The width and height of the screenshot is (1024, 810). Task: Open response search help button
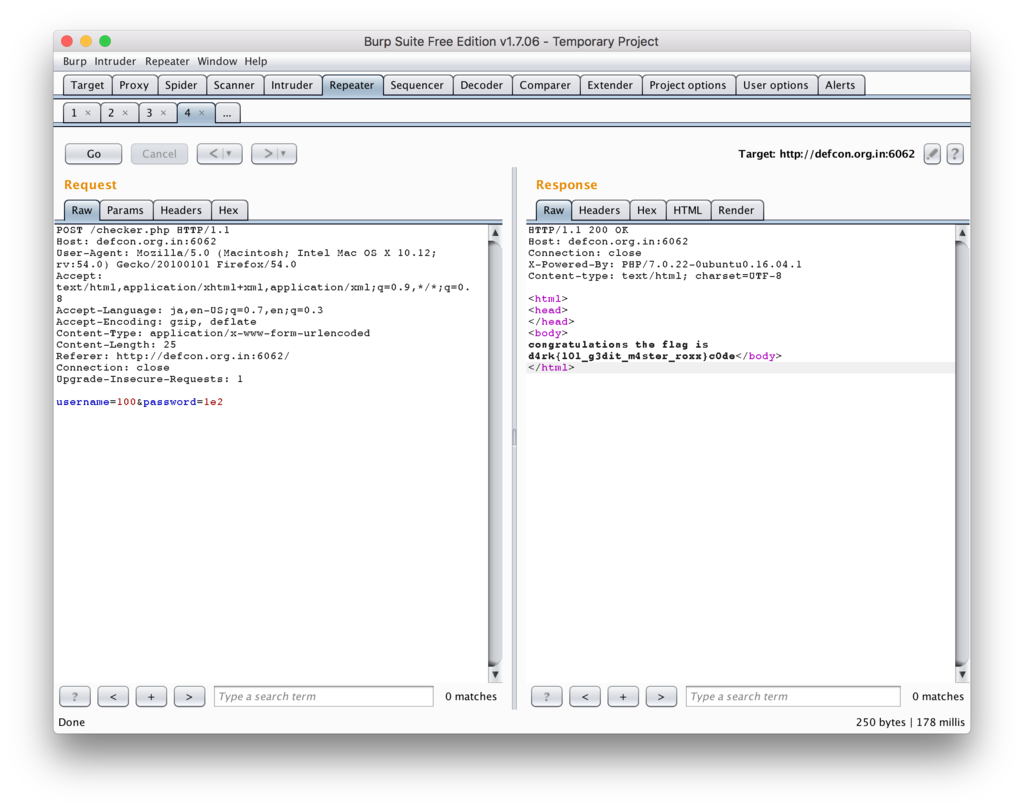(547, 696)
